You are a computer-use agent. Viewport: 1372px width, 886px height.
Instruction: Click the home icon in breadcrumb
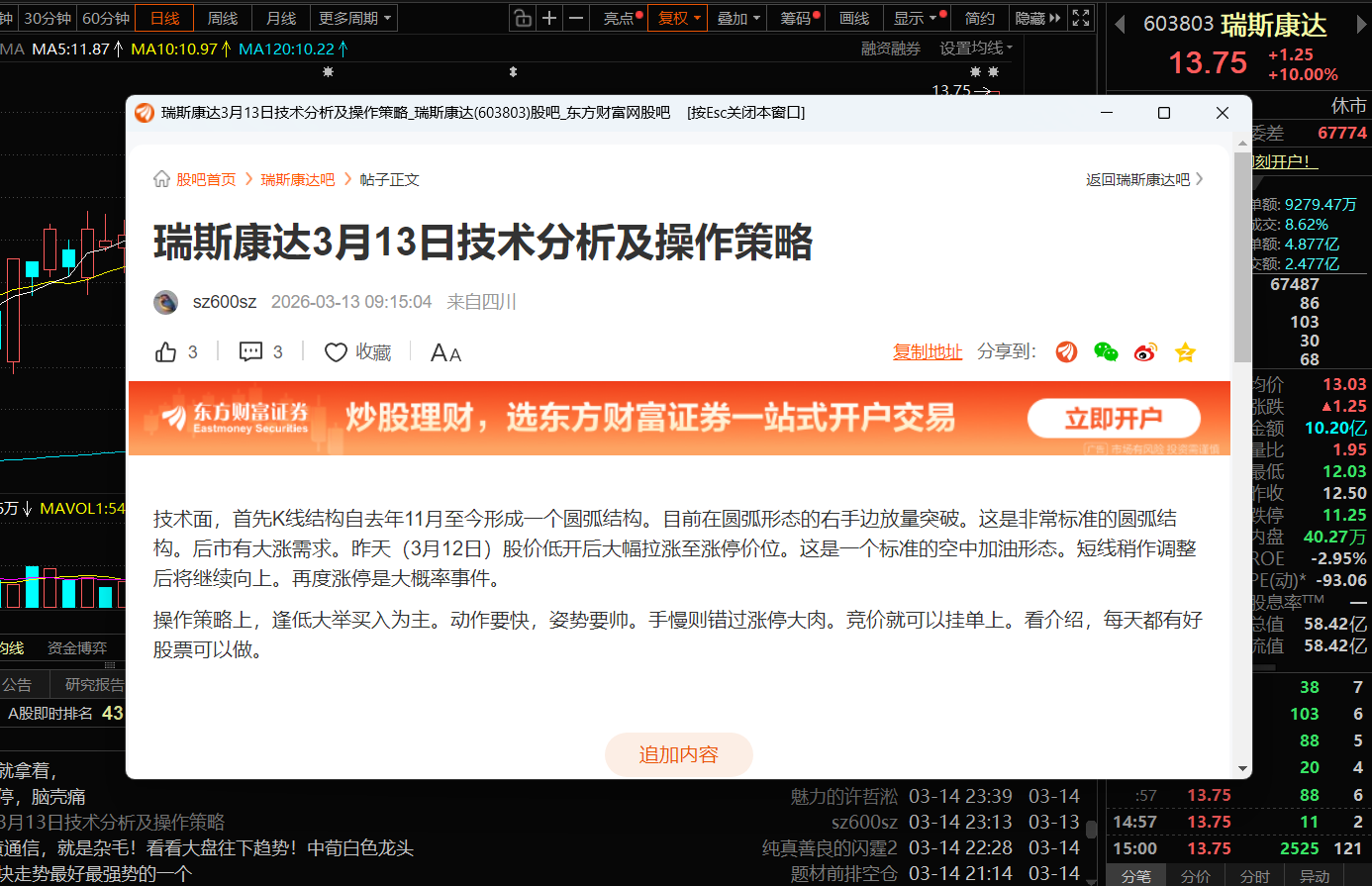(162, 179)
